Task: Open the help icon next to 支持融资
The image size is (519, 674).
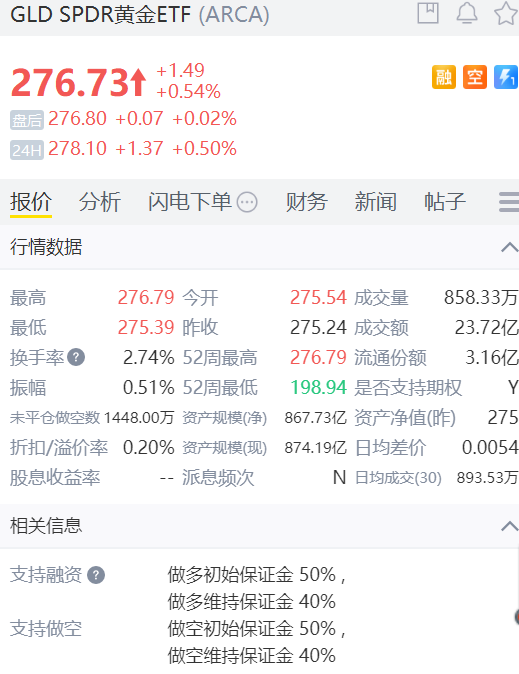Action: [96, 575]
